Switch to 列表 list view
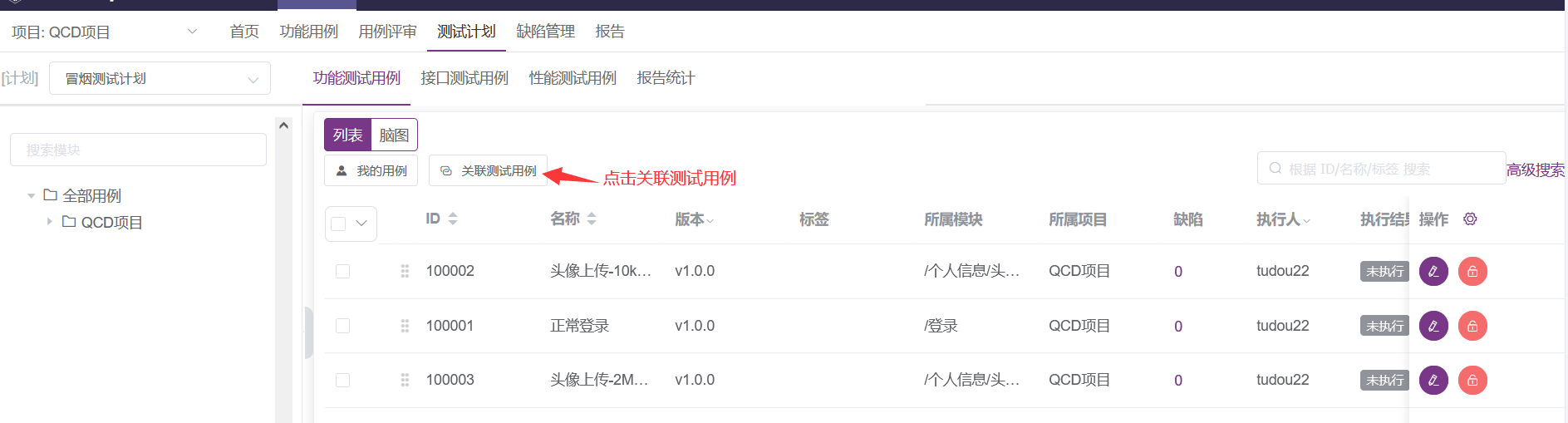 click(347, 135)
